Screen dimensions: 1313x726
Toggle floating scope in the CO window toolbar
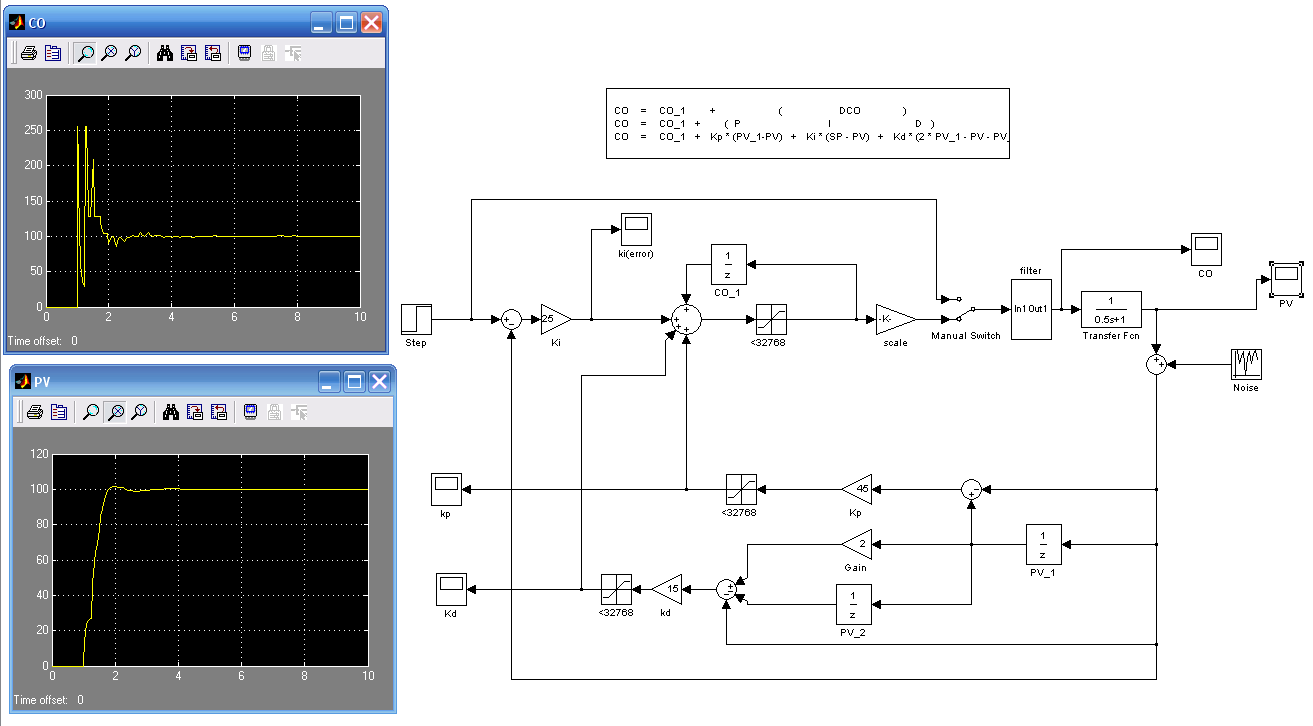(245, 53)
